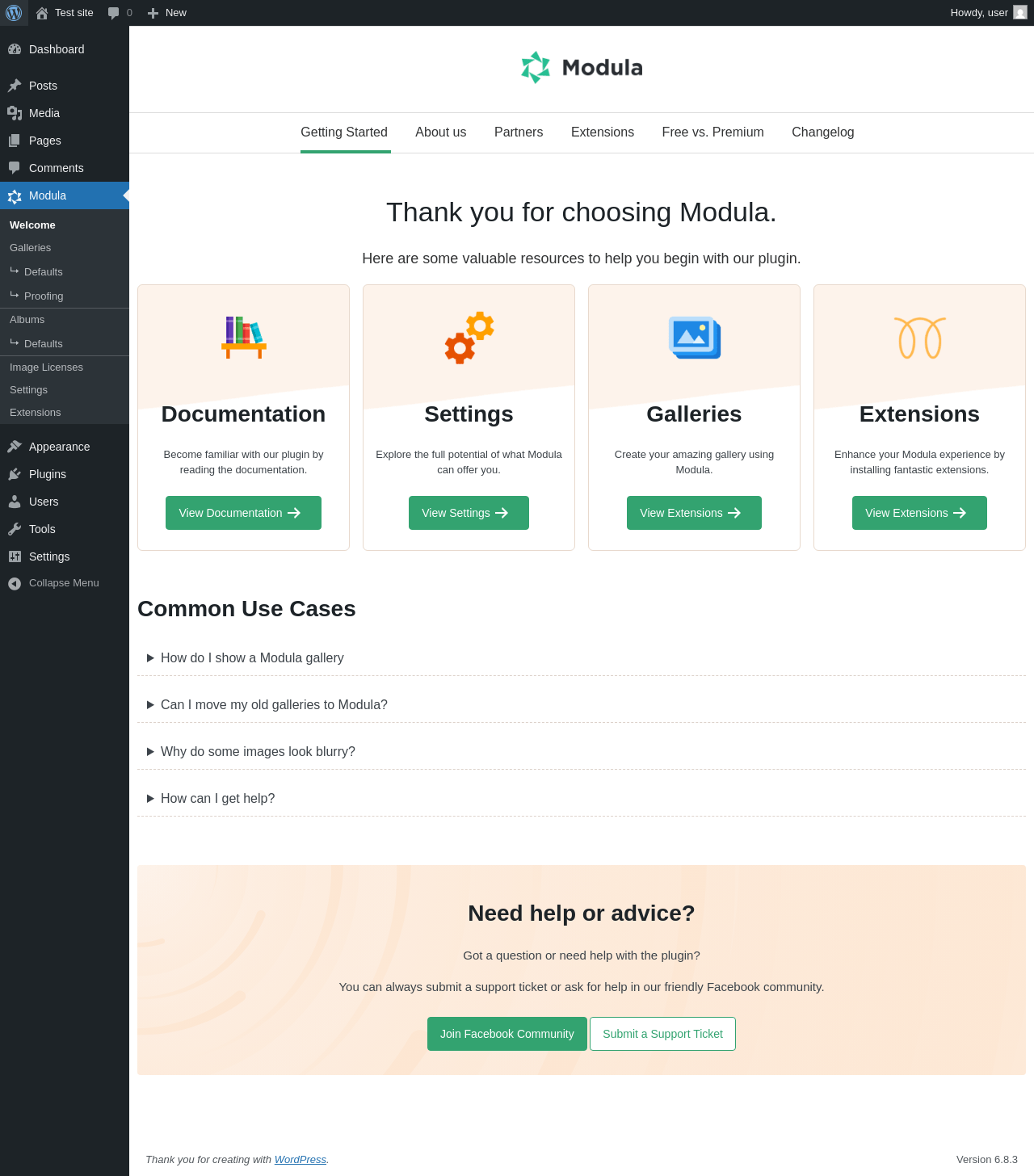This screenshot has width=1034, height=1176.
Task: Open Proofing in the Modula submenu
Action: coord(65,296)
